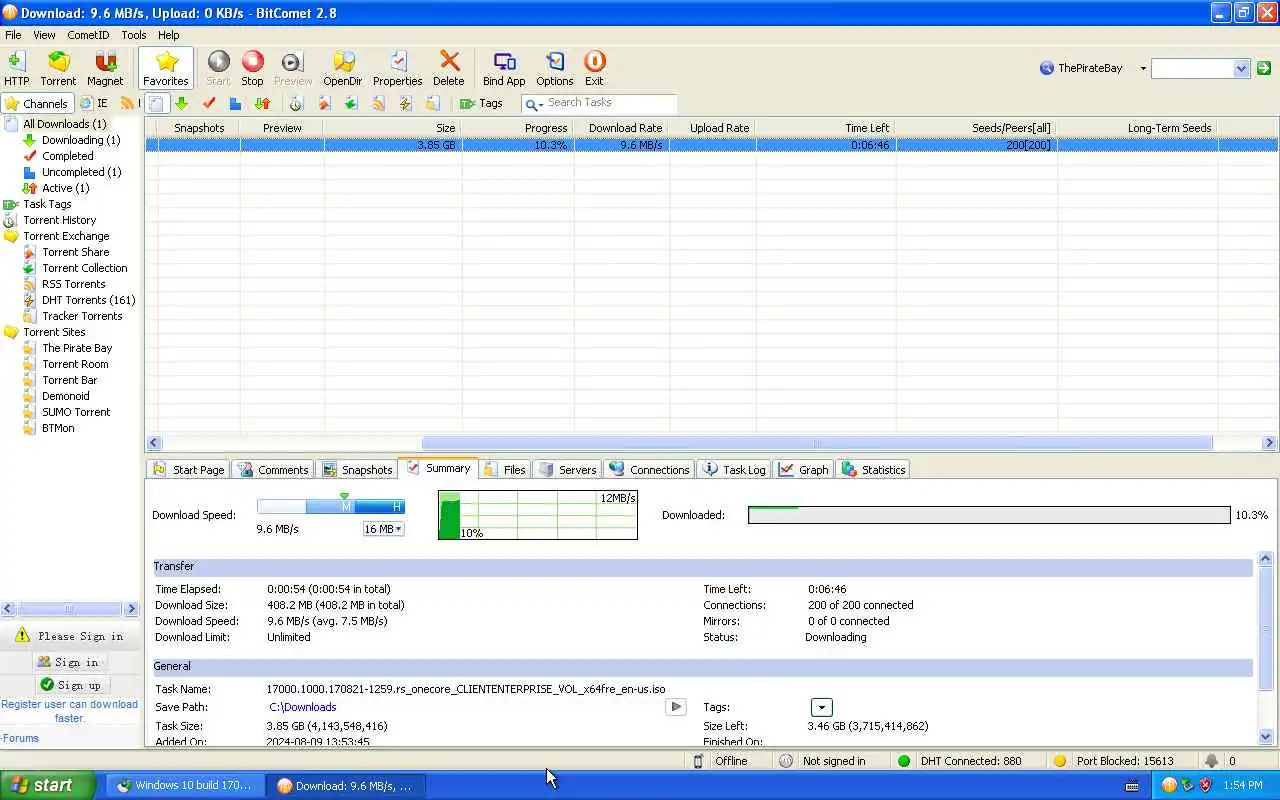Open the Tools menu
Screen dimensions: 1280x800
134,35
